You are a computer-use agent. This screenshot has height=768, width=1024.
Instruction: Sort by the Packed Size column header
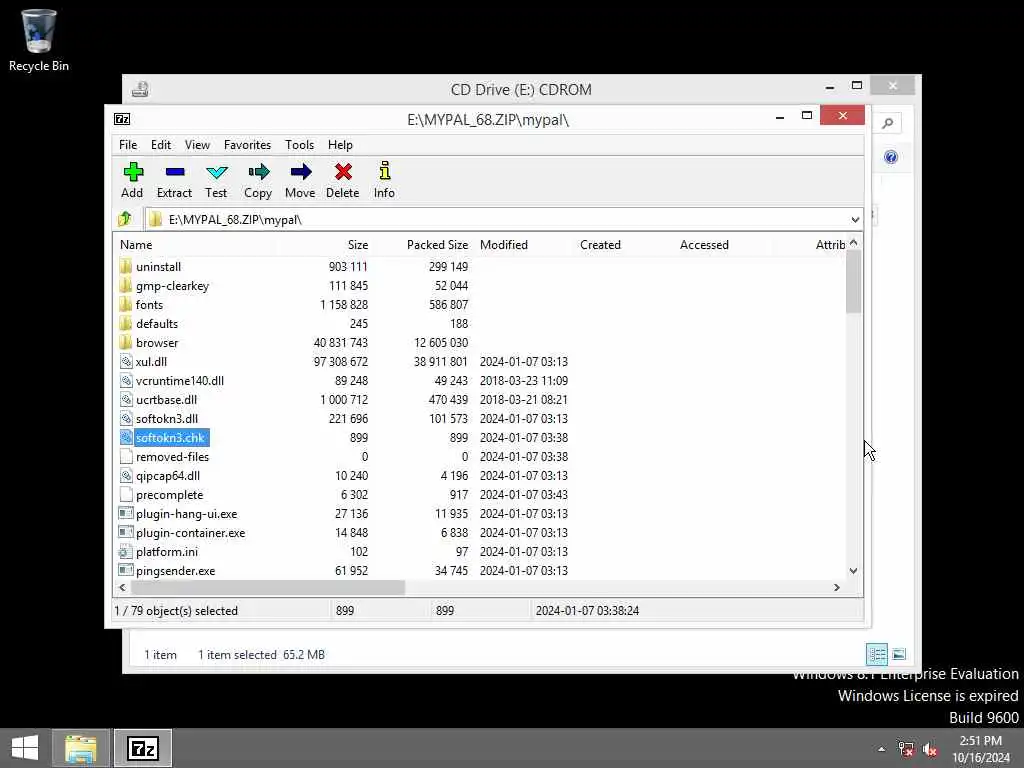(x=422, y=245)
